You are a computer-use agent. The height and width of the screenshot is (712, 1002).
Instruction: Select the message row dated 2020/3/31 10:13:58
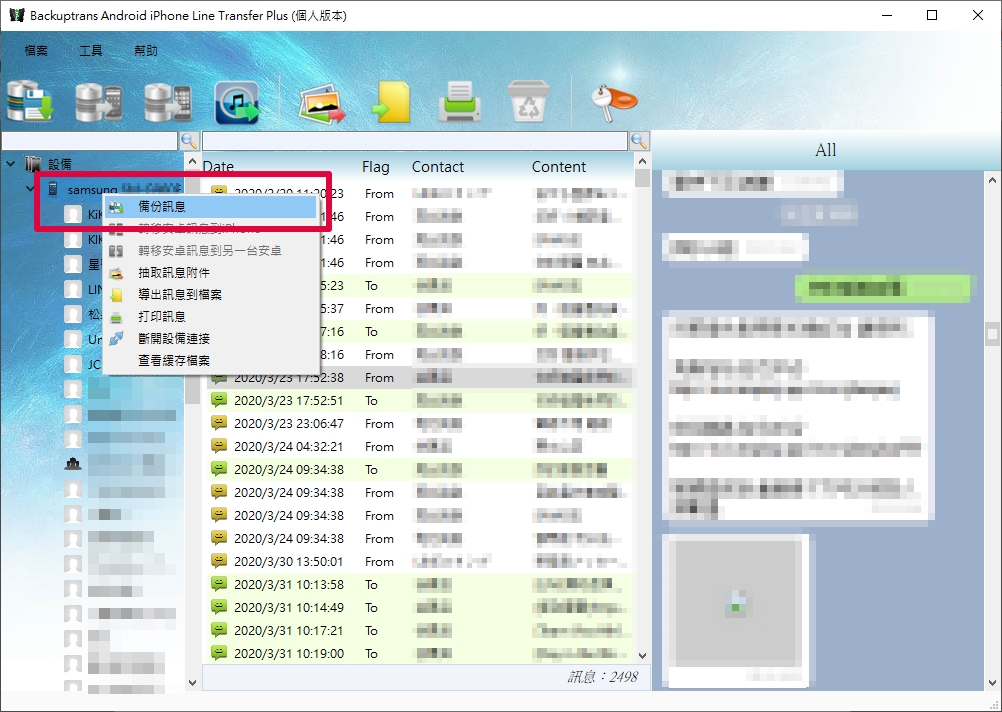(419, 584)
